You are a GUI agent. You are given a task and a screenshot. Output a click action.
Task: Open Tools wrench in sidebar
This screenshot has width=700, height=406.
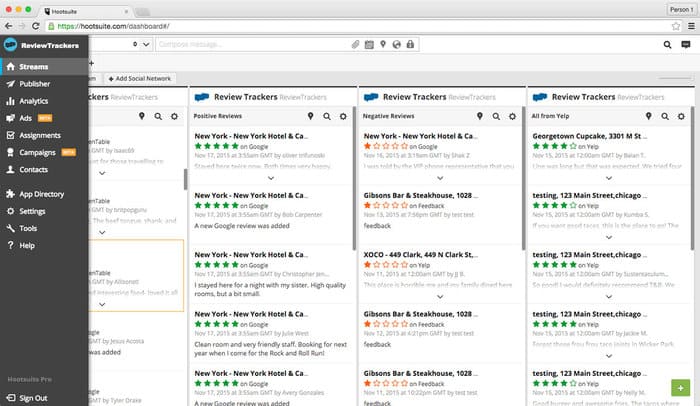point(10,228)
